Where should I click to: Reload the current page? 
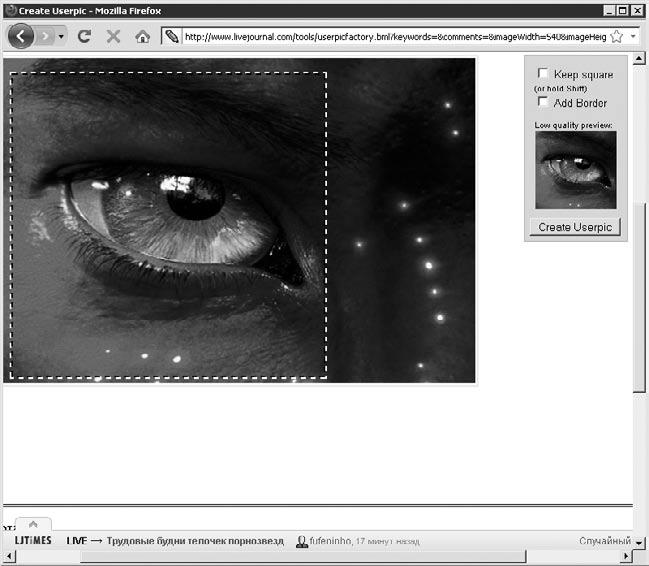coord(85,36)
